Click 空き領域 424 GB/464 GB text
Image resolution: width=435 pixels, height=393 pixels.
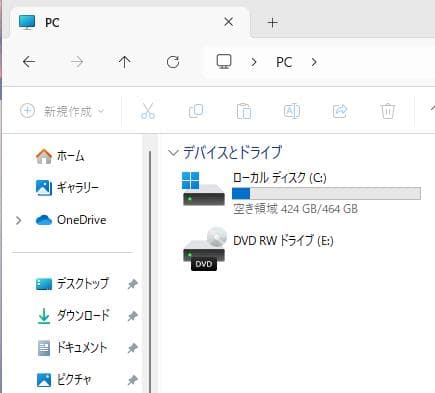click(x=295, y=209)
